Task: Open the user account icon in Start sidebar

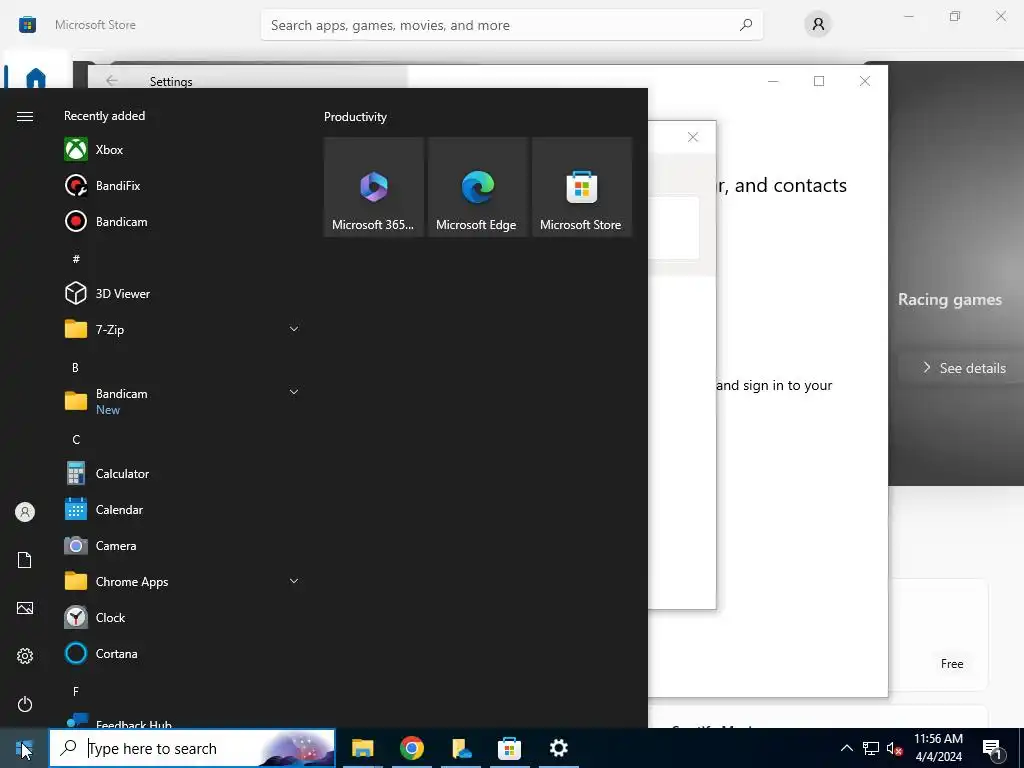Action: pos(25,512)
